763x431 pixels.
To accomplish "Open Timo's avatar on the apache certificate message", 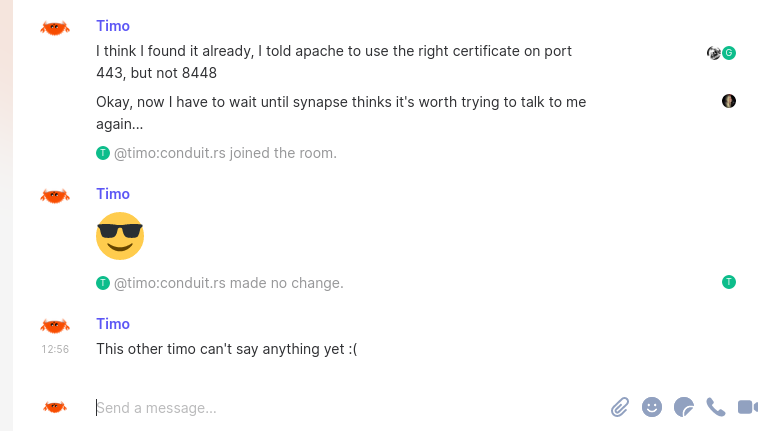I will click(55, 28).
